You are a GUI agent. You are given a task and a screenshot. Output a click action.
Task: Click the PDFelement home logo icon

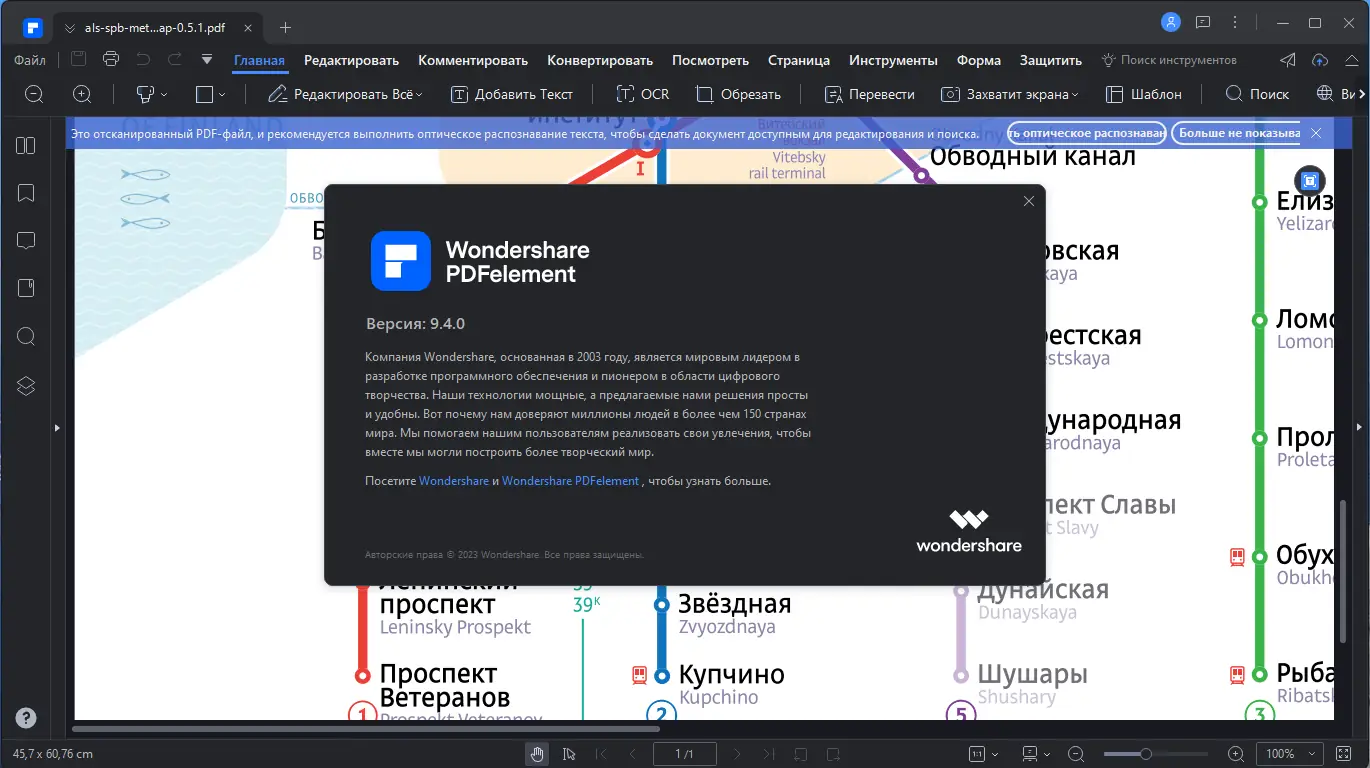coord(34,27)
